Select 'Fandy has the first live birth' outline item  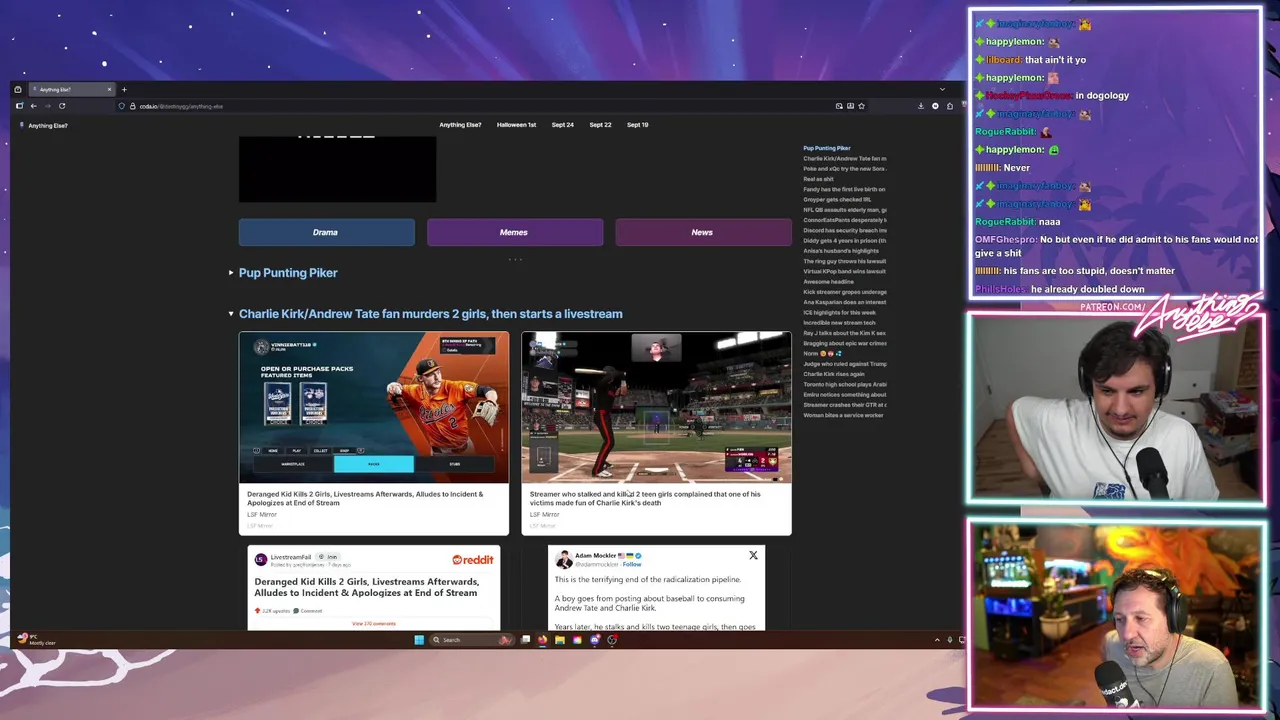click(x=844, y=189)
